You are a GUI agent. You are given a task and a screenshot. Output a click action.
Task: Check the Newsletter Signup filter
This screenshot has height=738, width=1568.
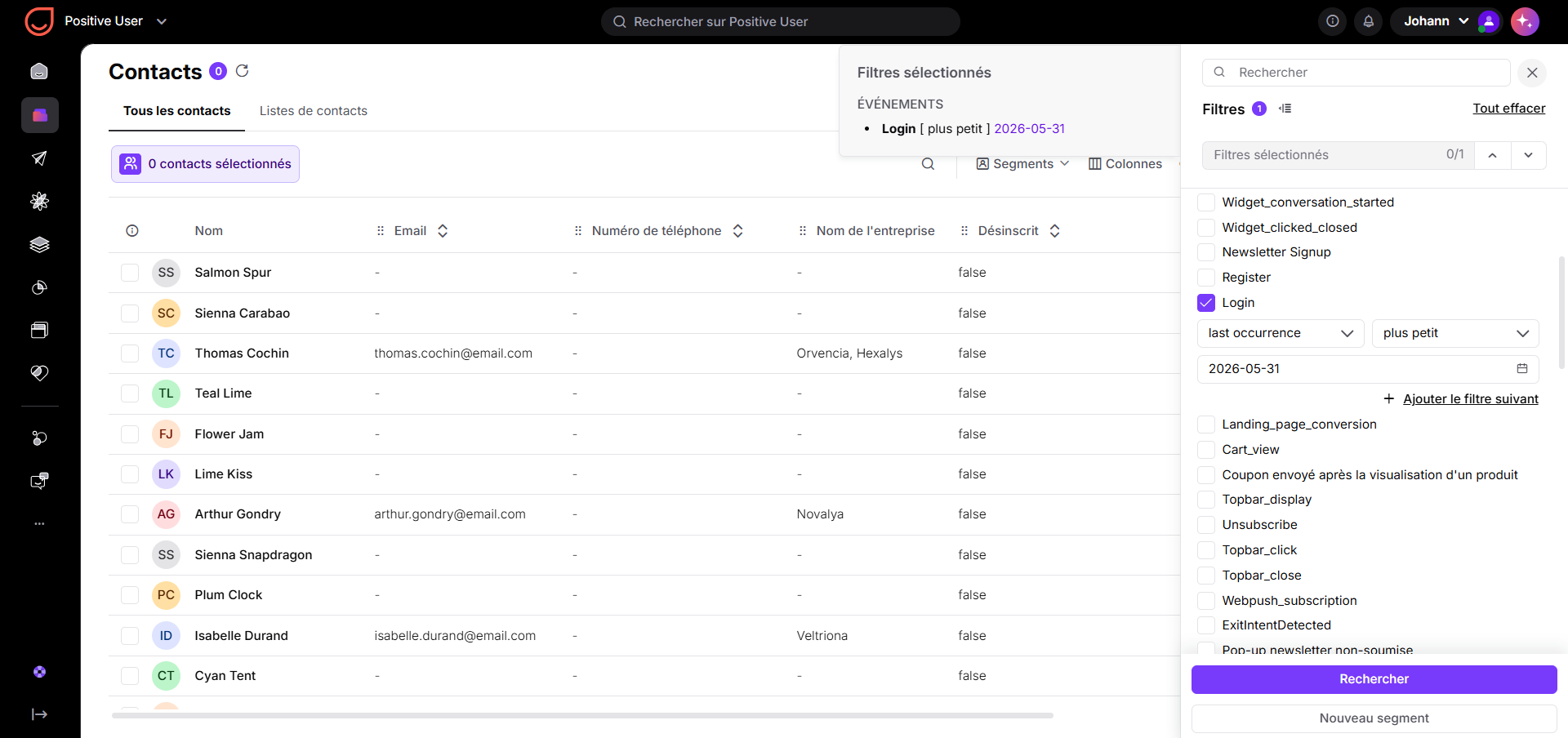coord(1206,252)
